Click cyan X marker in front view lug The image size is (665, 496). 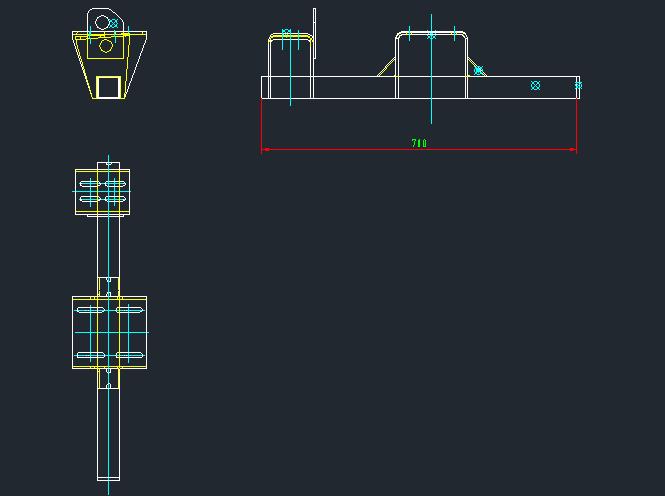pyautogui.click(x=113, y=23)
